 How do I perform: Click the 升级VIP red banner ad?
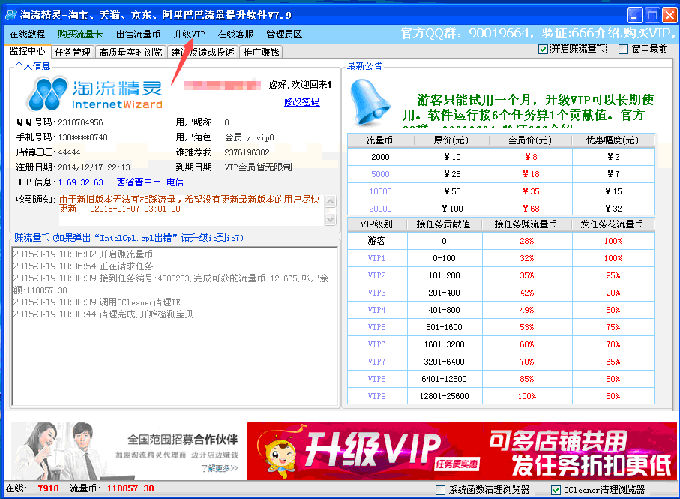tap(462, 451)
